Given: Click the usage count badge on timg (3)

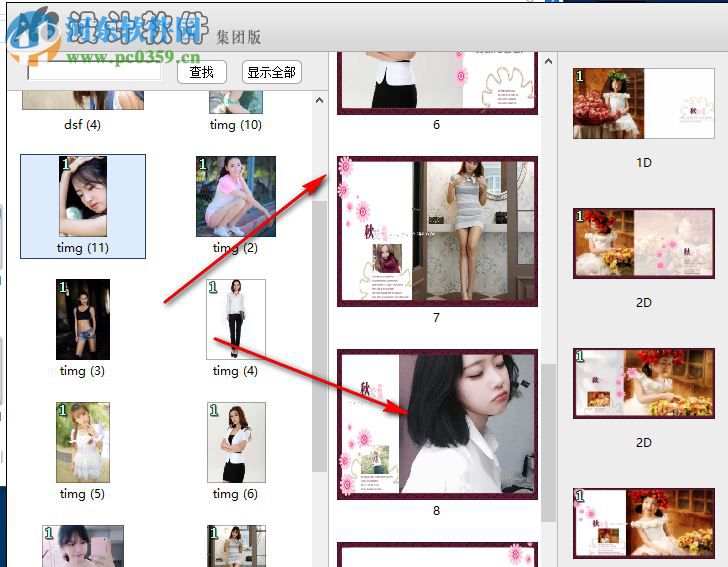Looking at the screenshot, I should click(63, 287).
